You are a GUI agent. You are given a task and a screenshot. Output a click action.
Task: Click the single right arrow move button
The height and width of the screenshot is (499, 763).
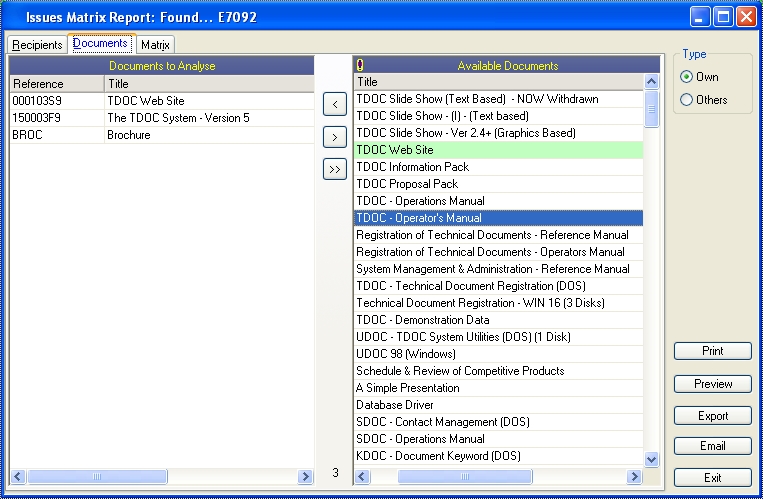coord(335,137)
